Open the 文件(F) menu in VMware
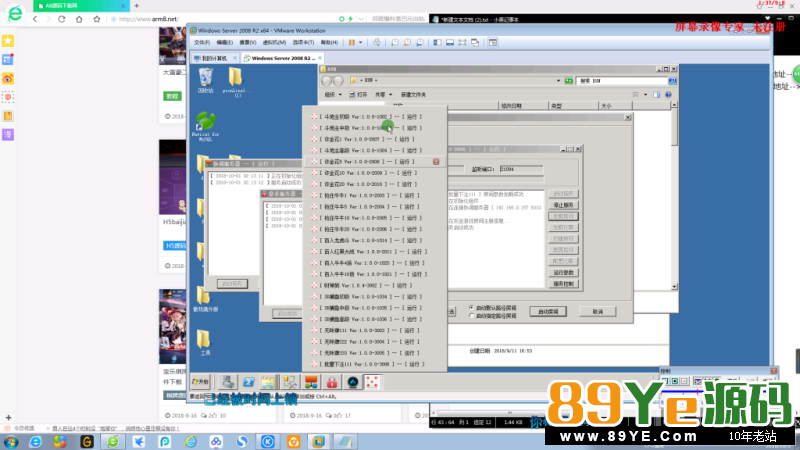Screen dimensions: 800x450 202,42
